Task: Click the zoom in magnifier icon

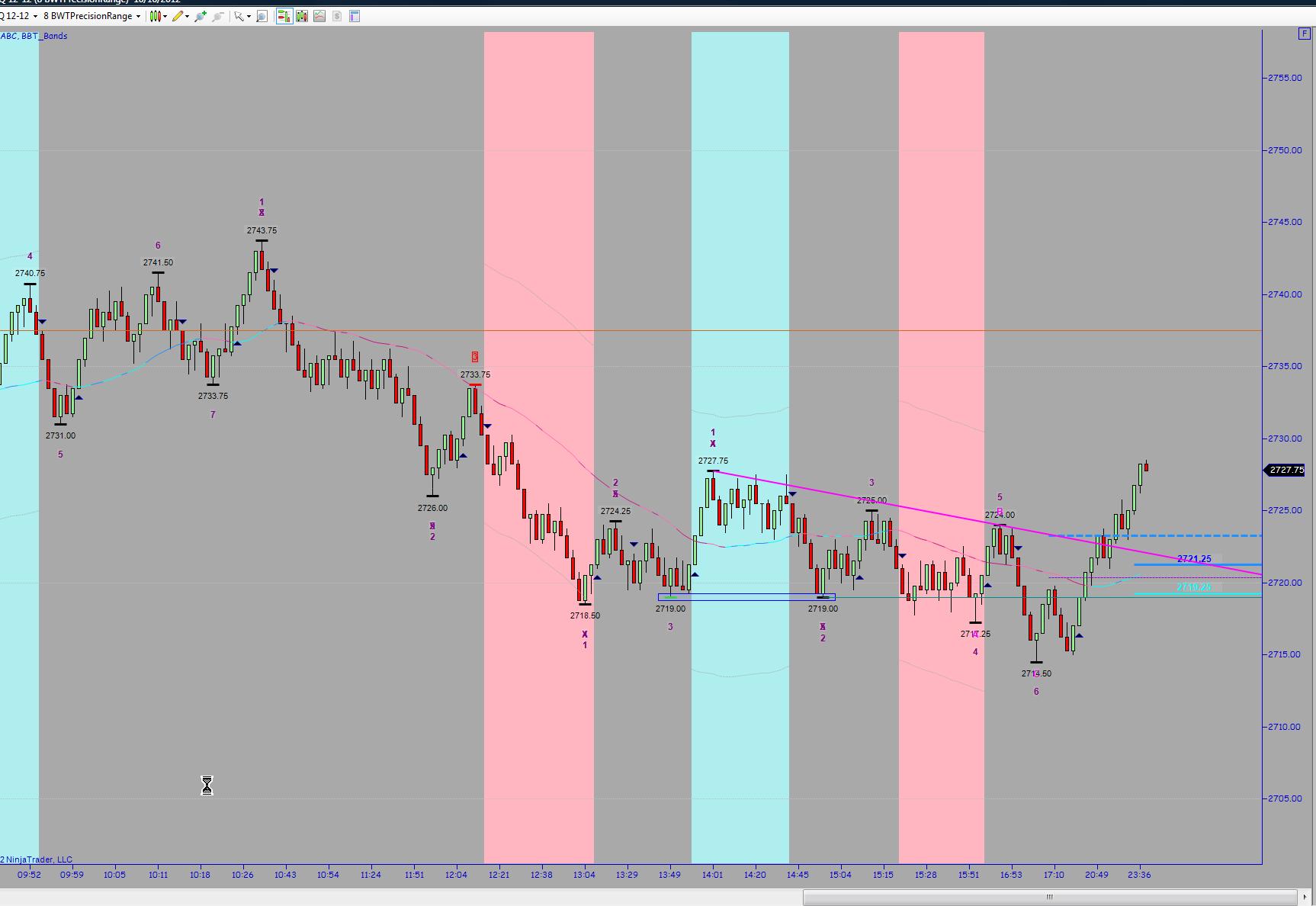Action: pyautogui.click(x=201, y=16)
